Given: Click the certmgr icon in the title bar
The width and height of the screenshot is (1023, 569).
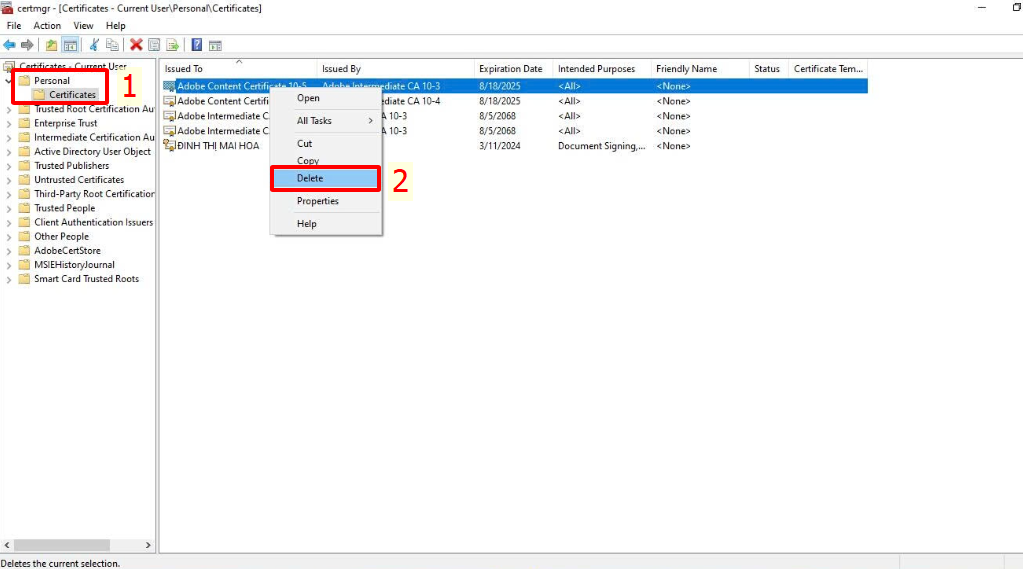Looking at the screenshot, I should pos(7,8).
